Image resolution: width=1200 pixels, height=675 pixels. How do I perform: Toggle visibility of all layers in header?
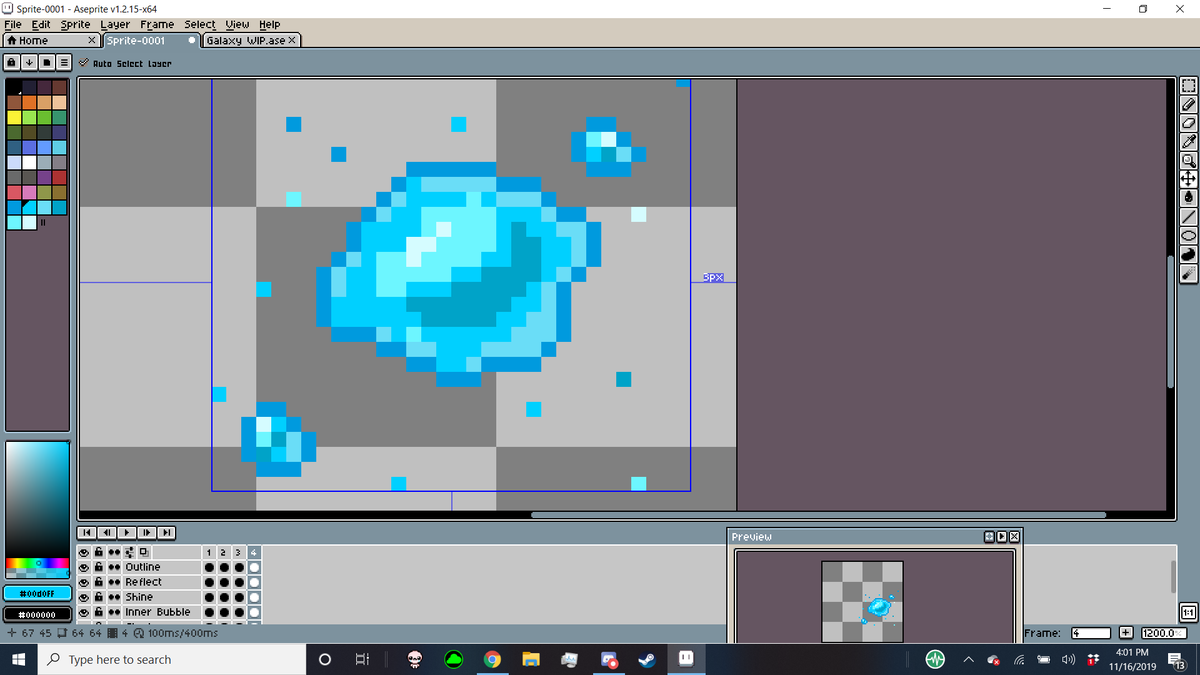point(84,552)
